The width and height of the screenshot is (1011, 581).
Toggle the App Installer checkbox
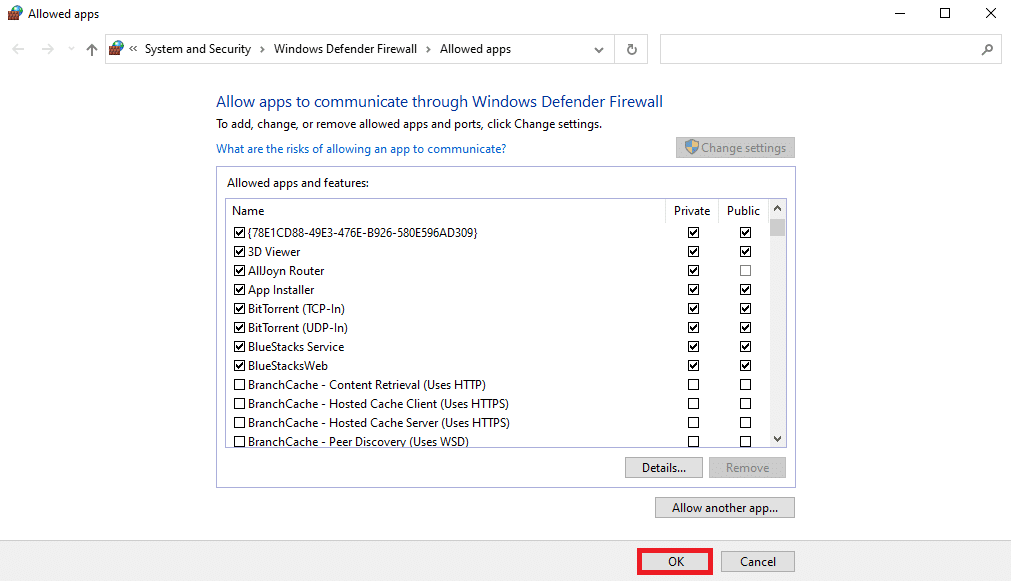[239, 290]
